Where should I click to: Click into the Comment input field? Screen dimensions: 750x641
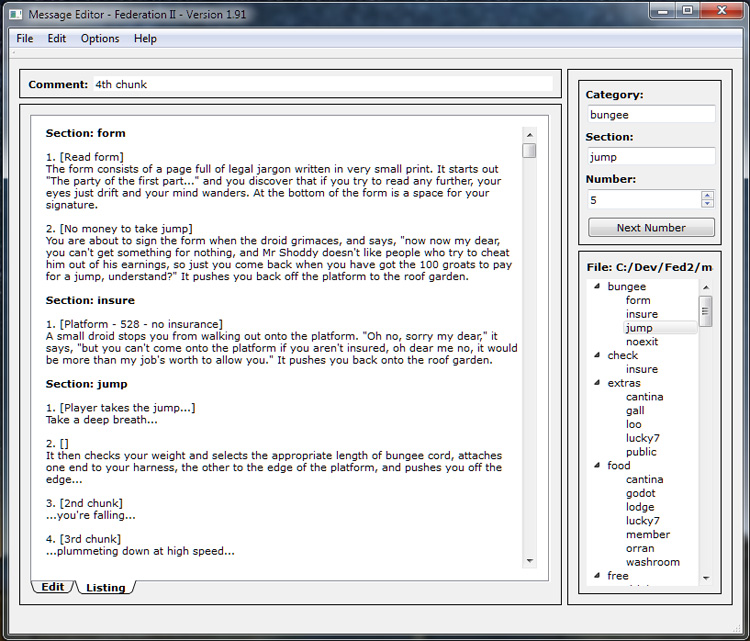[323, 84]
